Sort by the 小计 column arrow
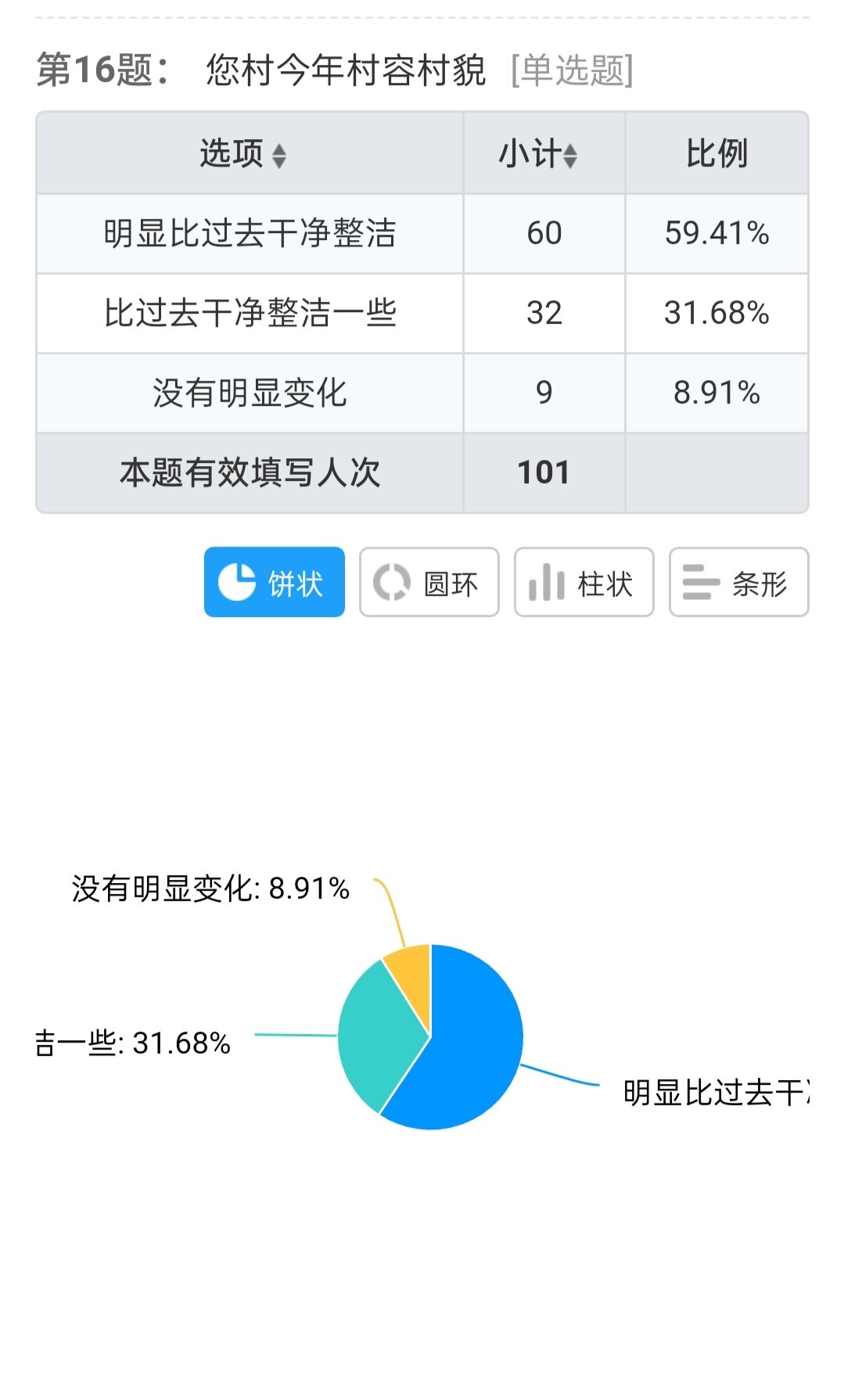 pos(570,156)
